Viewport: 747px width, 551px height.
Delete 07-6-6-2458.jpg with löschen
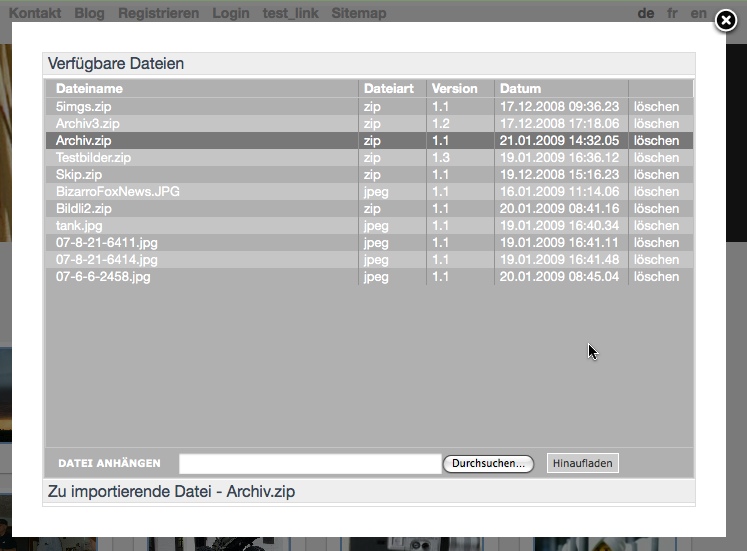pyautogui.click(x=656, y=276)
